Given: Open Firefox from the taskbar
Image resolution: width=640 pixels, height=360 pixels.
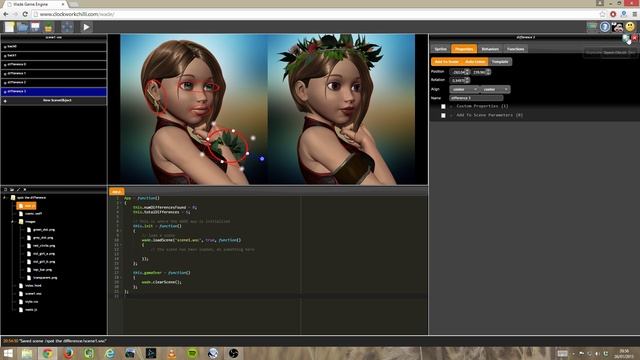Looking at the screenshot, I should pos(68,353).
